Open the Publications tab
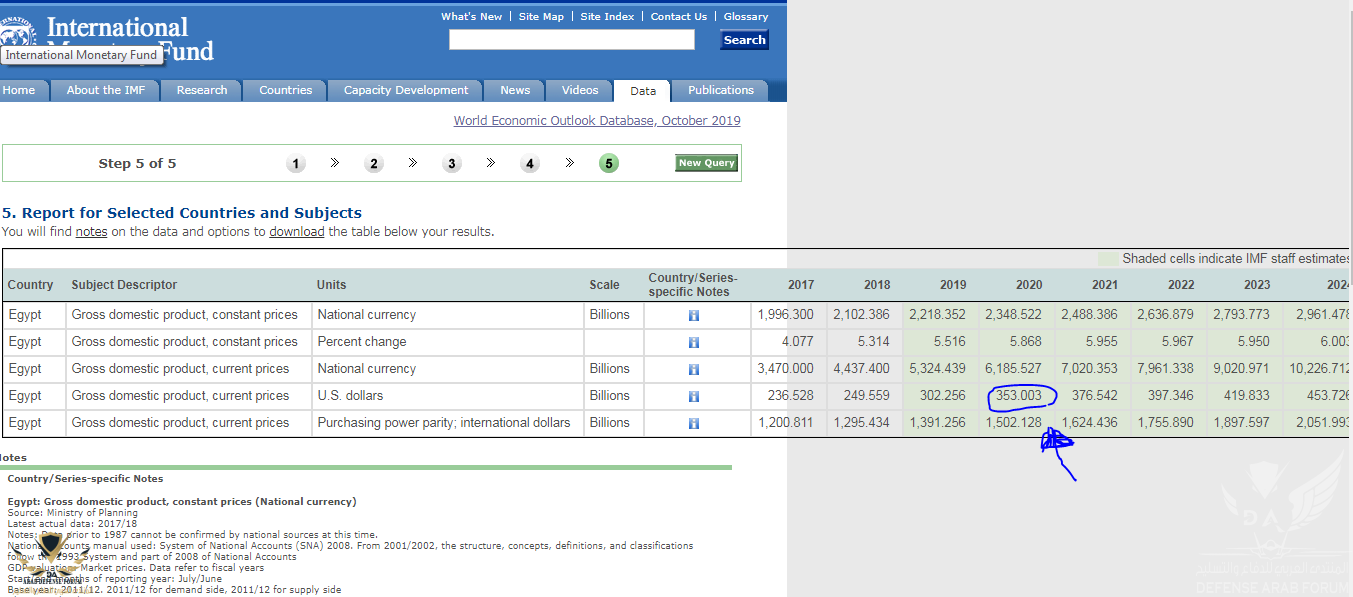The height and width of the screenshot is (597, 1353). 721,90
